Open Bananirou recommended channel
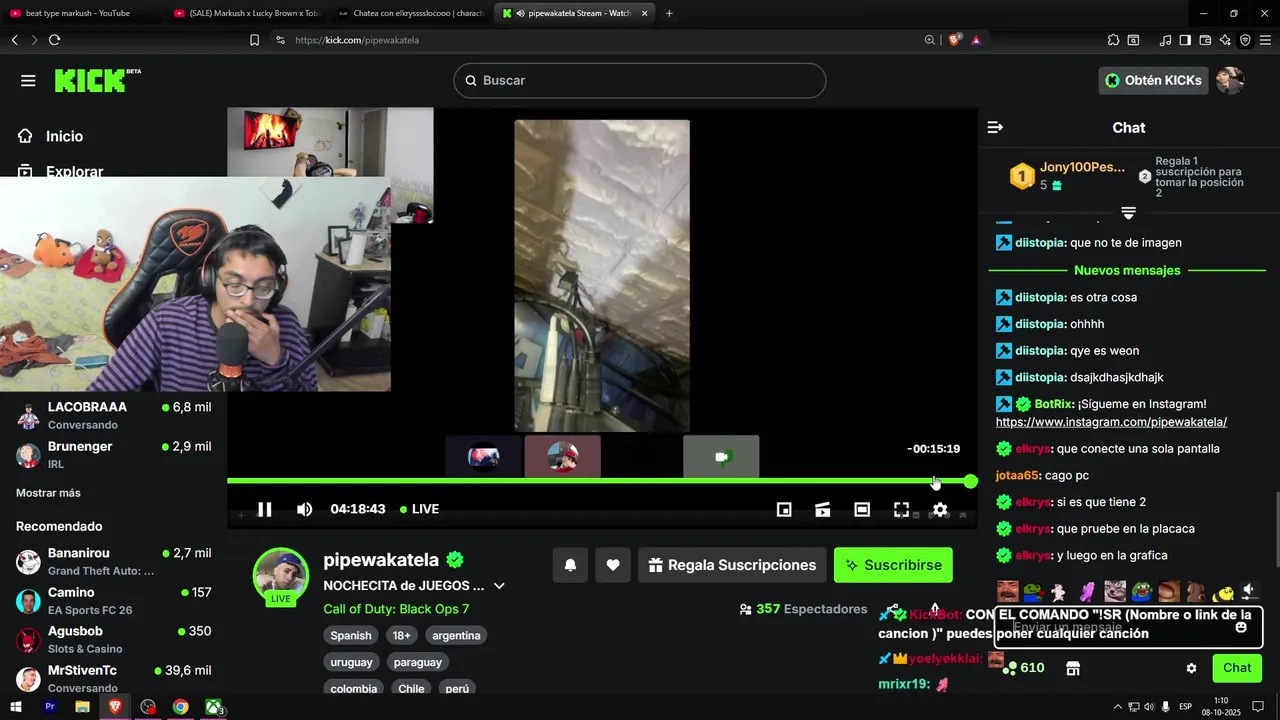 [x=114, y=561]
